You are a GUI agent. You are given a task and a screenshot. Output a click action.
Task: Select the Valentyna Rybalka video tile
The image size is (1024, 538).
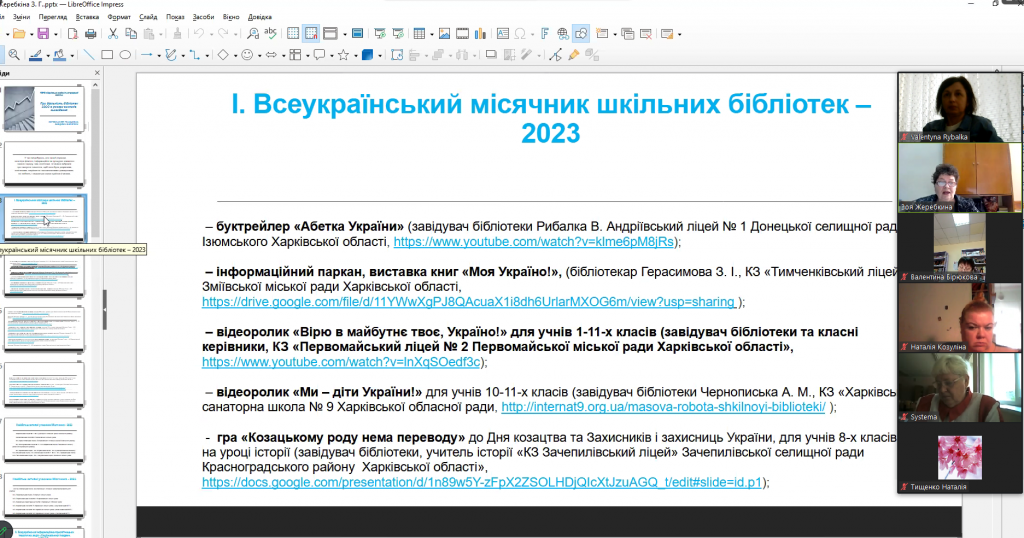pos(959,106)
